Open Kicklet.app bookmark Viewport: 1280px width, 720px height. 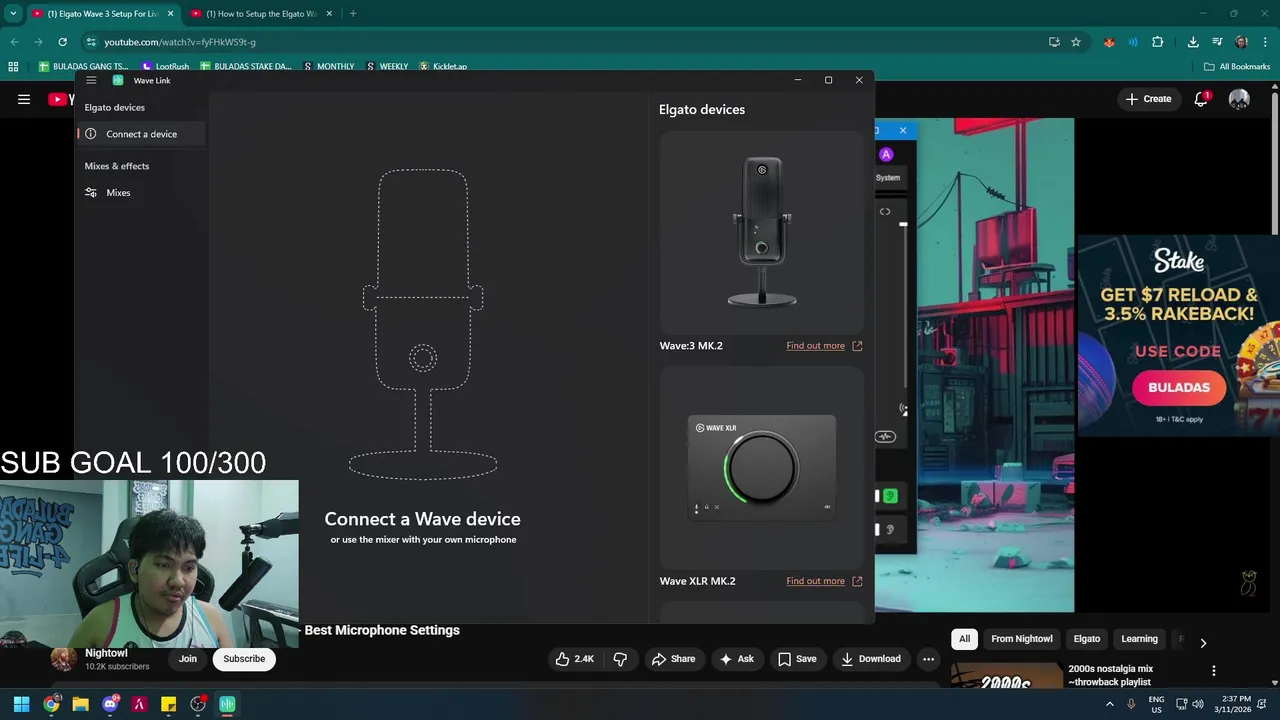[x=443, y=66]
